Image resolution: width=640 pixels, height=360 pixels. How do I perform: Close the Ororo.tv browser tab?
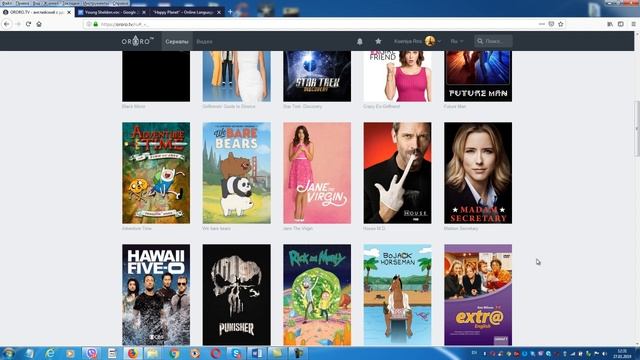69,12
